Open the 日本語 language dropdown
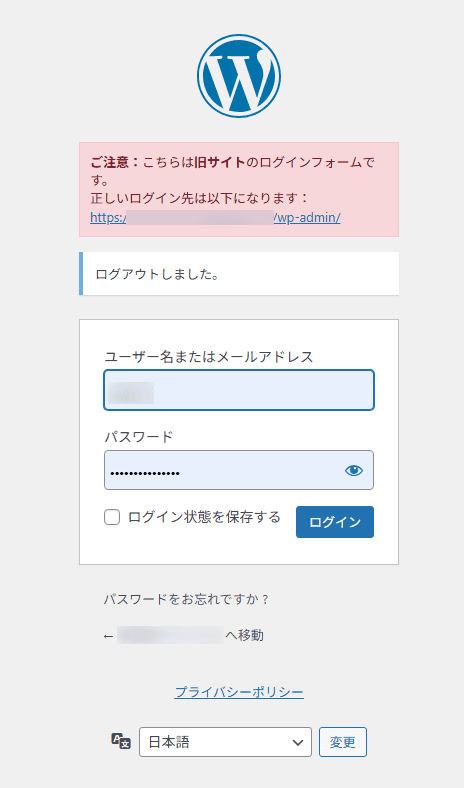This screenshot has height=788, width=464. 225,742
